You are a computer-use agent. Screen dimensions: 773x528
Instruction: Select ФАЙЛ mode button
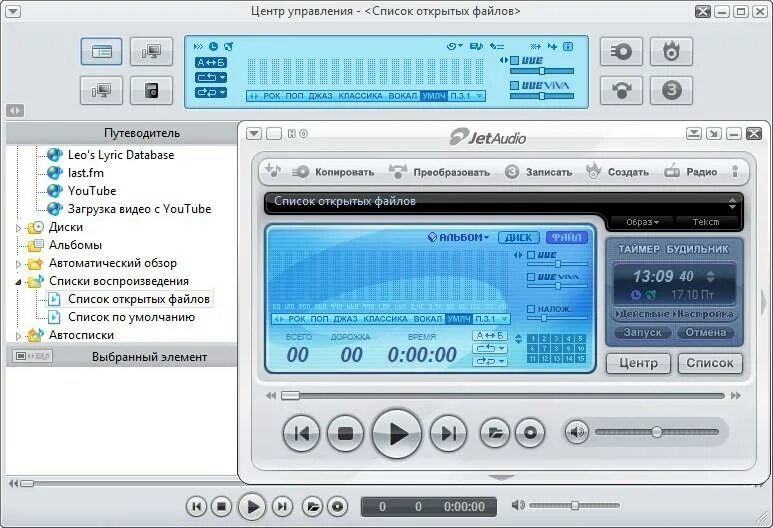[566, 238]
